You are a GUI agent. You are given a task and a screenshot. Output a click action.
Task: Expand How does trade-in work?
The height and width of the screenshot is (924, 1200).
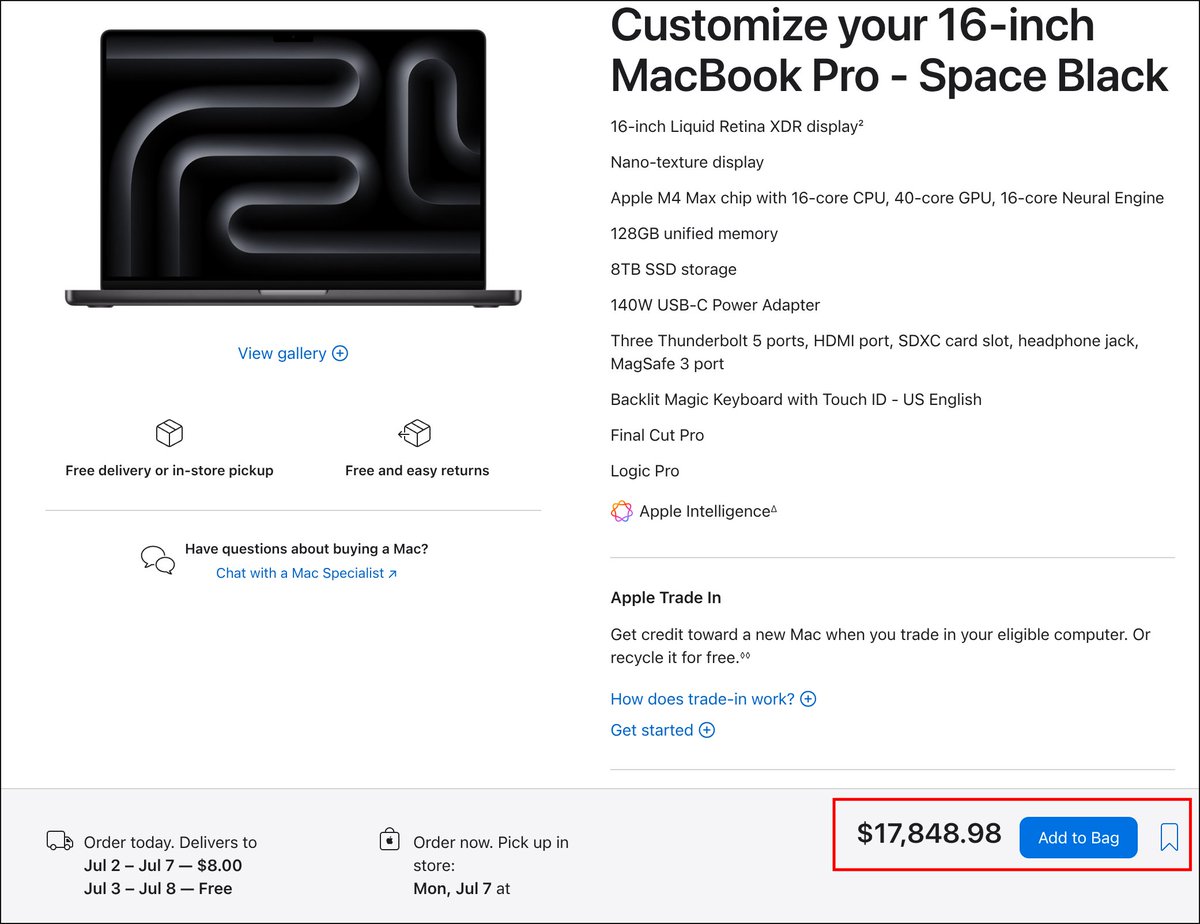pos(713,699)
